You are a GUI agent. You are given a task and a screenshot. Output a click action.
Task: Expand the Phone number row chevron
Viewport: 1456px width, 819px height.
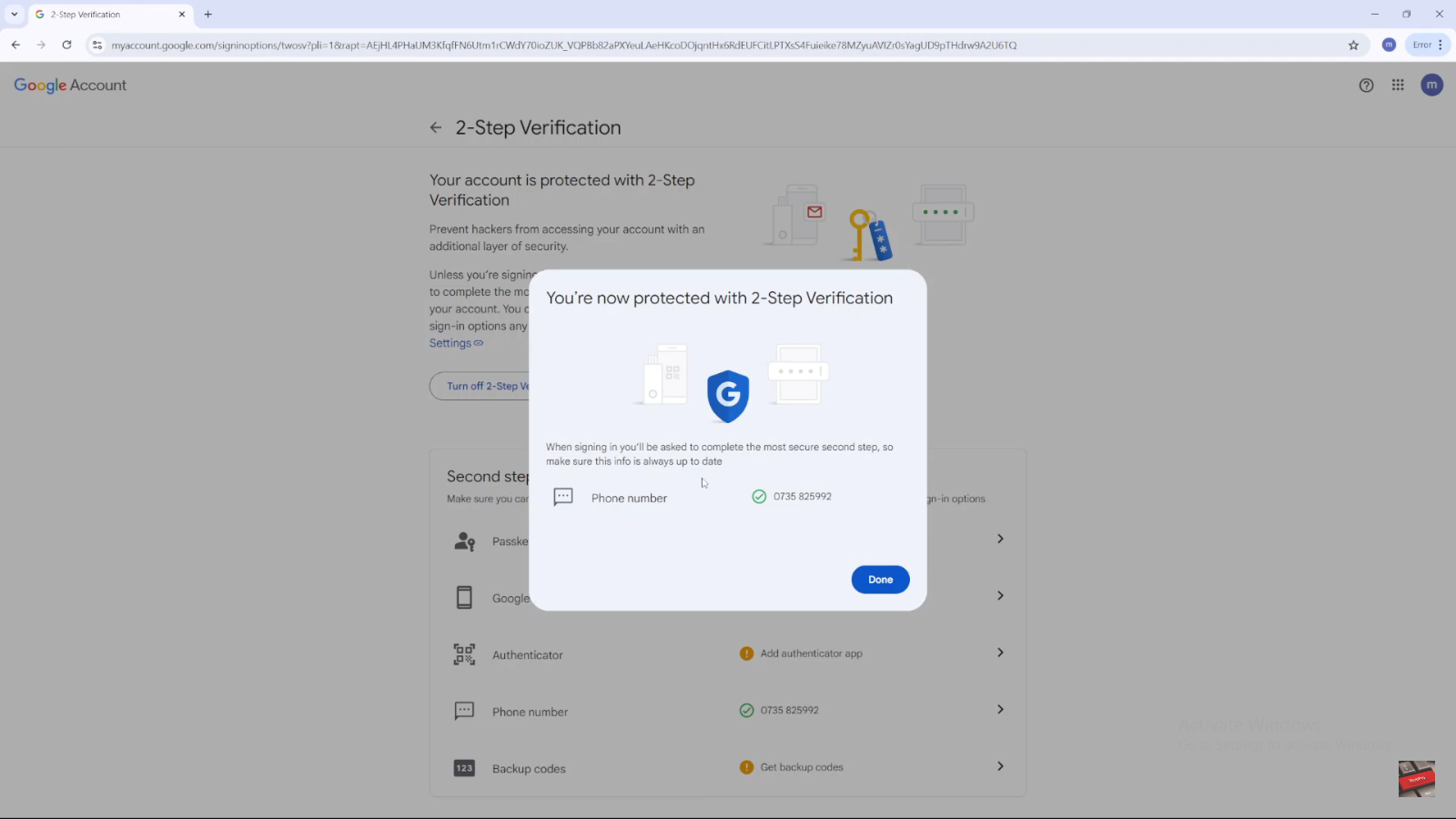click(1000, 709)
